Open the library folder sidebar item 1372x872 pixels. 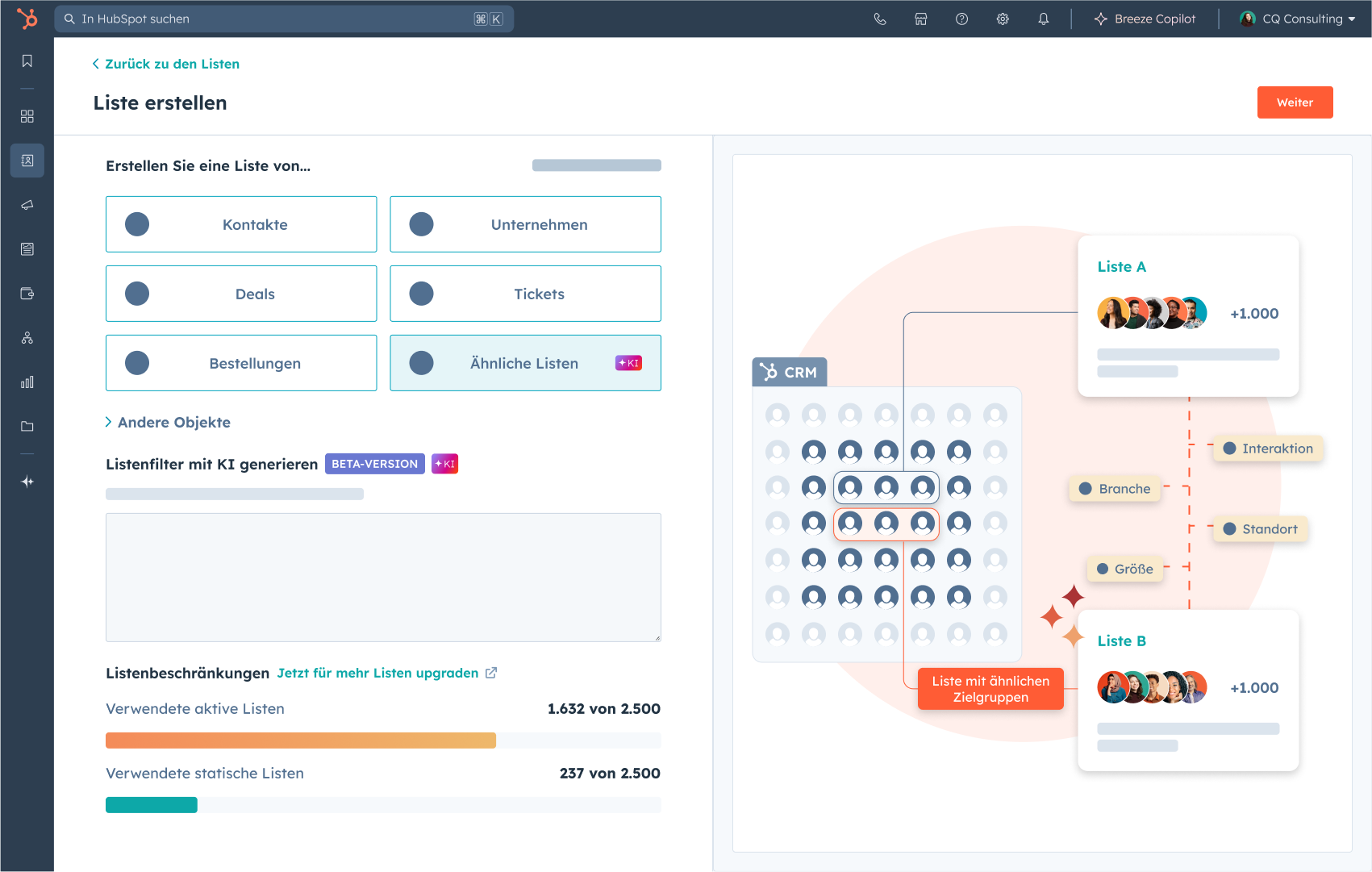point(27,427)
